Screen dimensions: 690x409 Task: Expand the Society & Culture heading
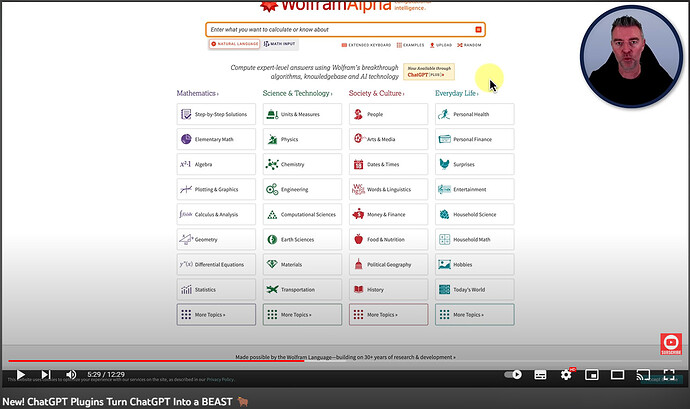coord(376,93)
